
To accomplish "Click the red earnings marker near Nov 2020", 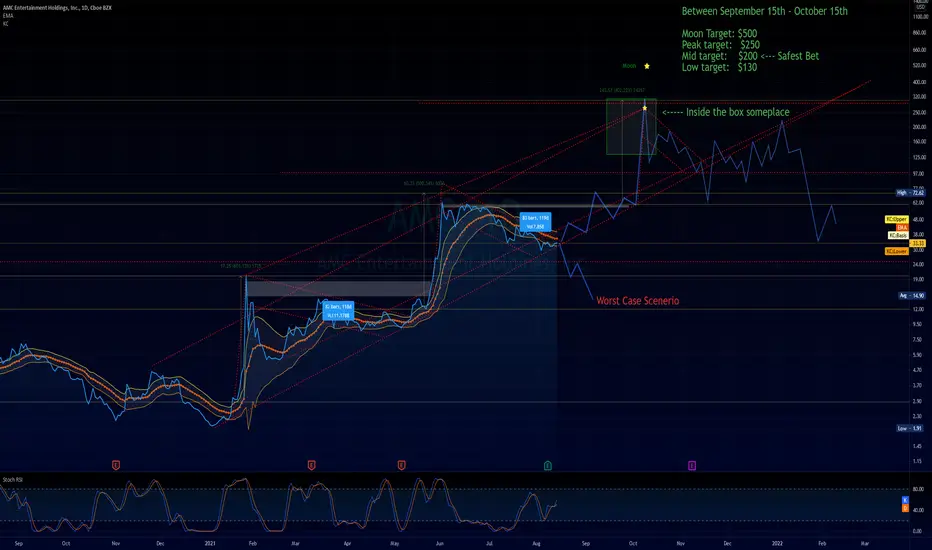I will 116,466.
